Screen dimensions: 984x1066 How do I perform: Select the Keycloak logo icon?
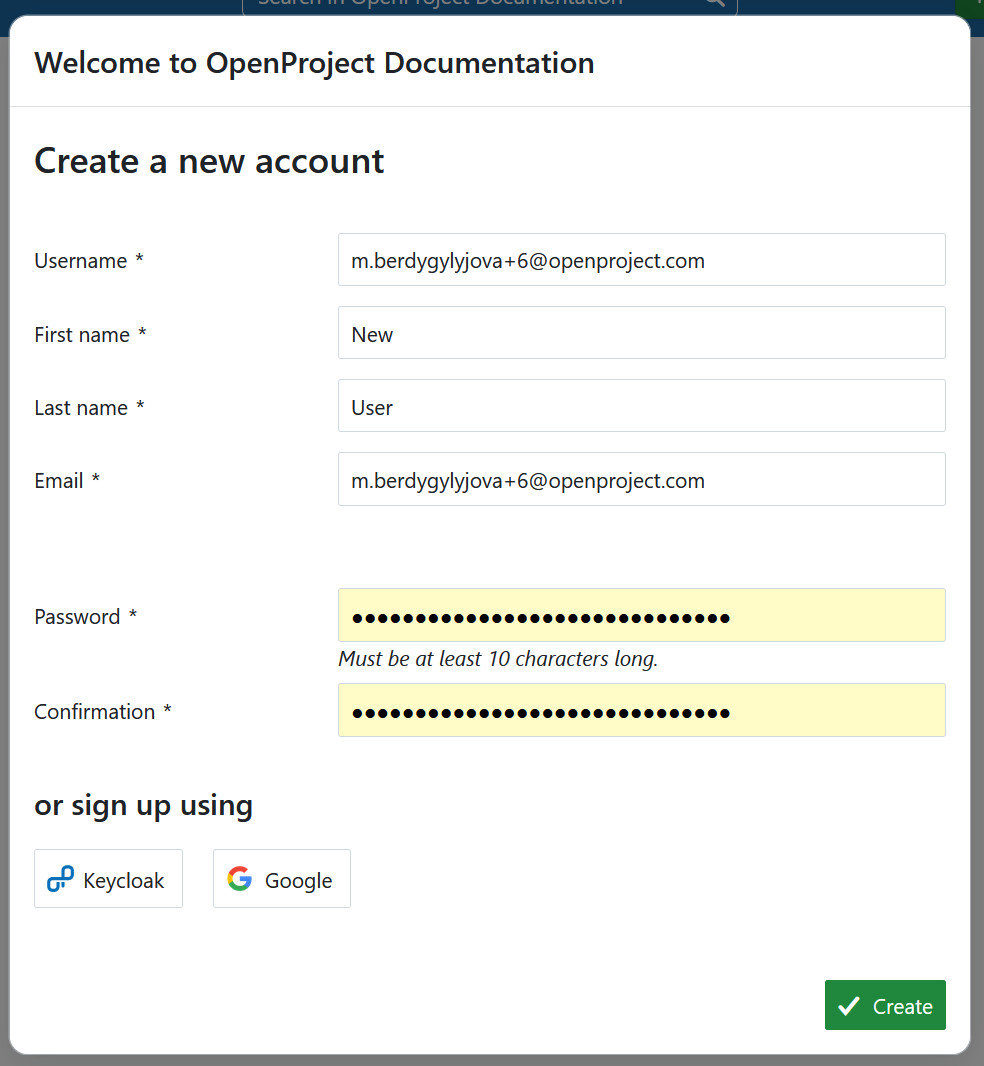click(x=59, y=878)
